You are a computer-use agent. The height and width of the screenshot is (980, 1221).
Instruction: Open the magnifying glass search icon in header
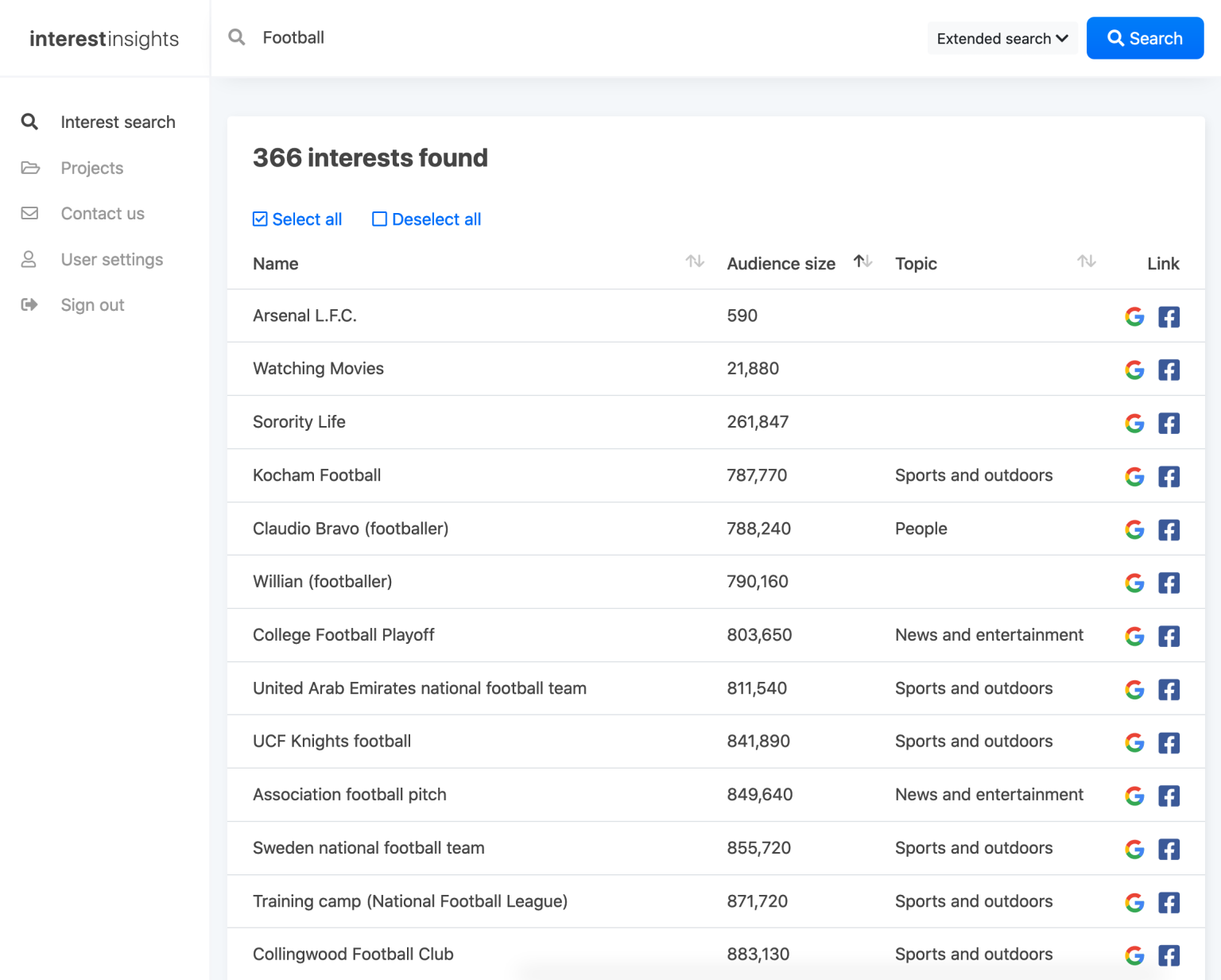click(x=236, y=37)
